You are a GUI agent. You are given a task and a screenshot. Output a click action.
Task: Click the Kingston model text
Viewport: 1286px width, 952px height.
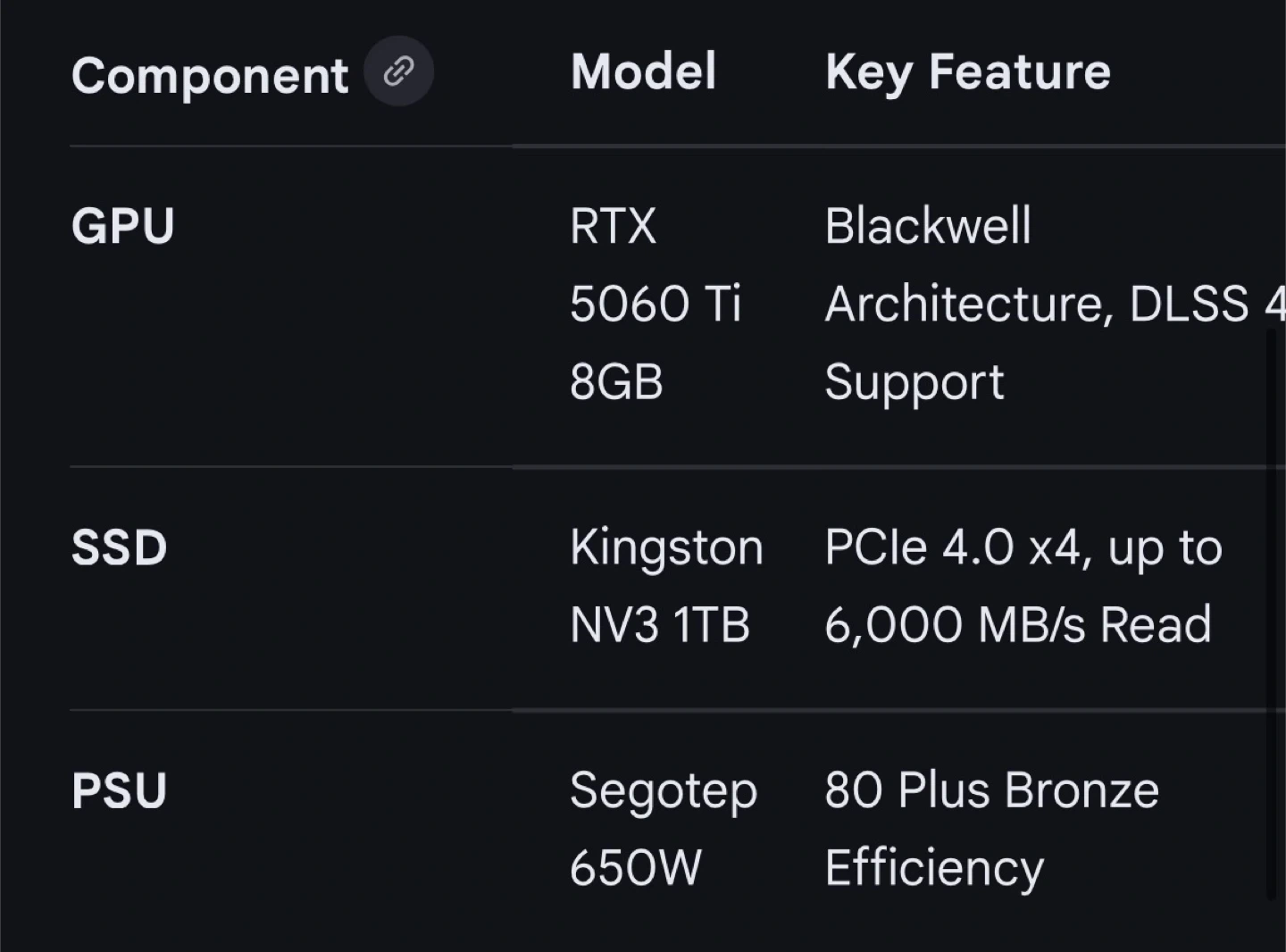tap(666, 547)
